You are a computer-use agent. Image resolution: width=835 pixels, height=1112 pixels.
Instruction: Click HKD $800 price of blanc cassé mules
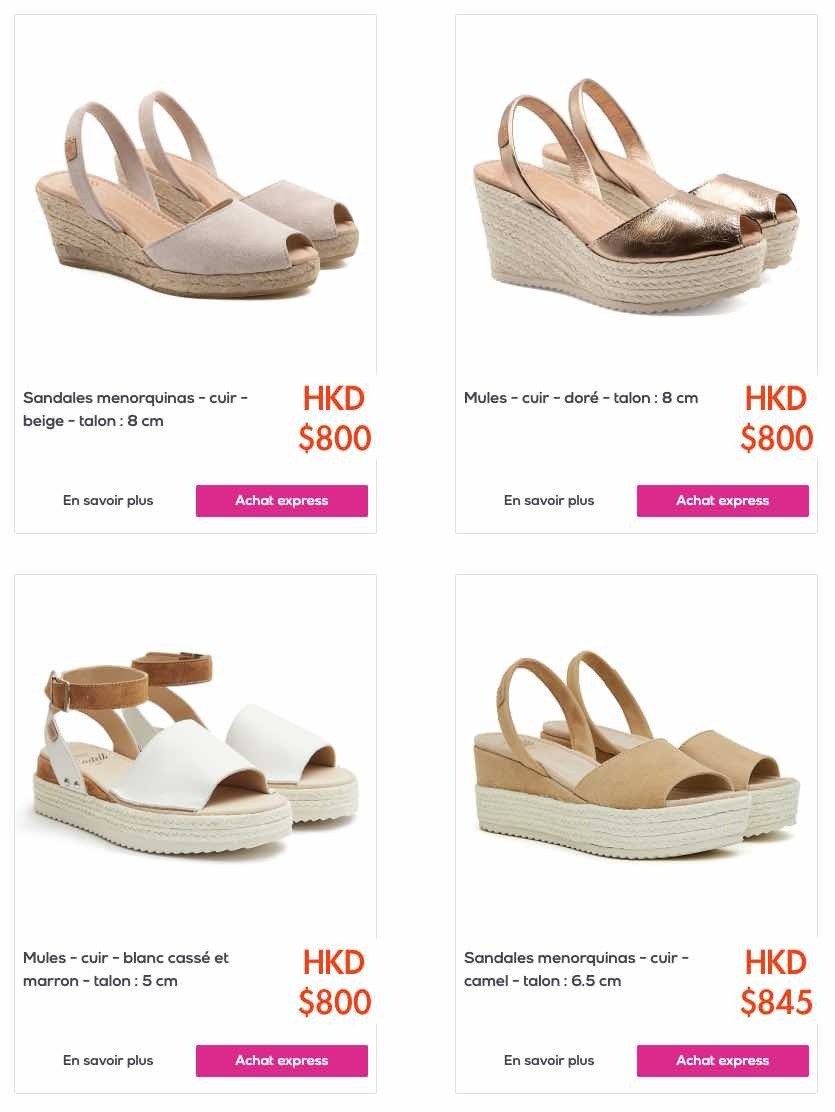[334, 983]
